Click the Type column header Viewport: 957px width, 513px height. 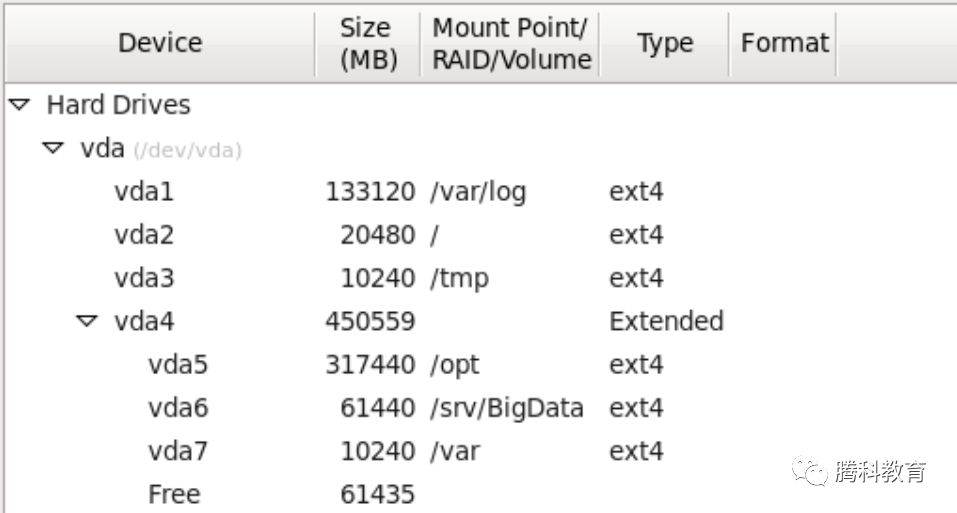[x=664, y=43]
